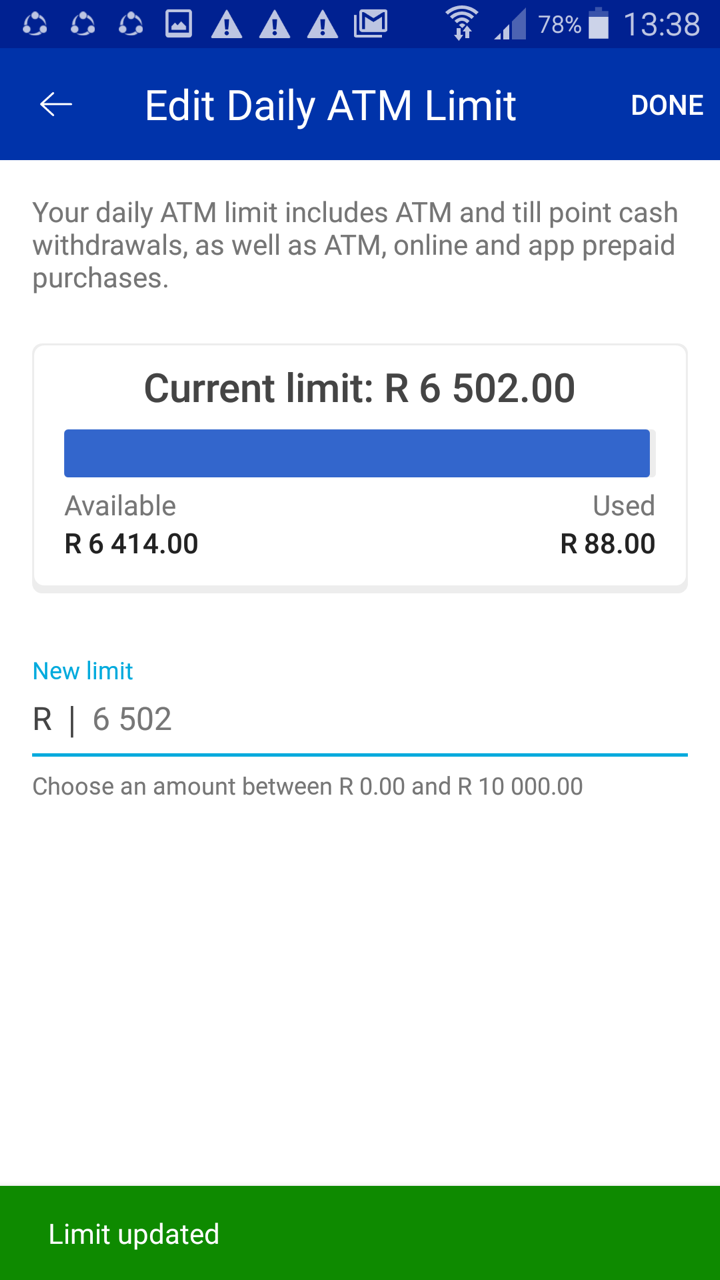Tap the mail notification icon in status bar
The height and width of the screenshot is (1280, 720).
pyautogui.click(x=370, y=24)
